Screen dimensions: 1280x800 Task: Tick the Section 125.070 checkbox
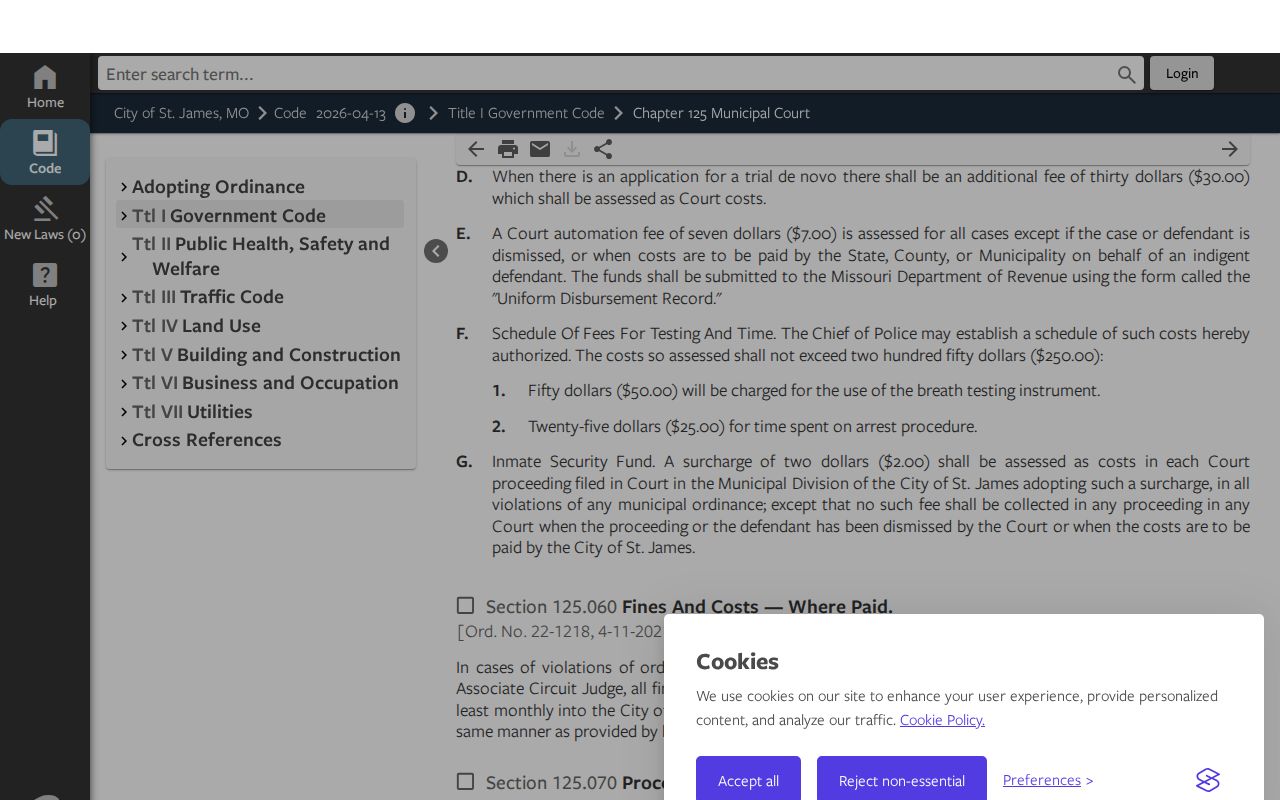pyautogui.click(x=465, y=781)
